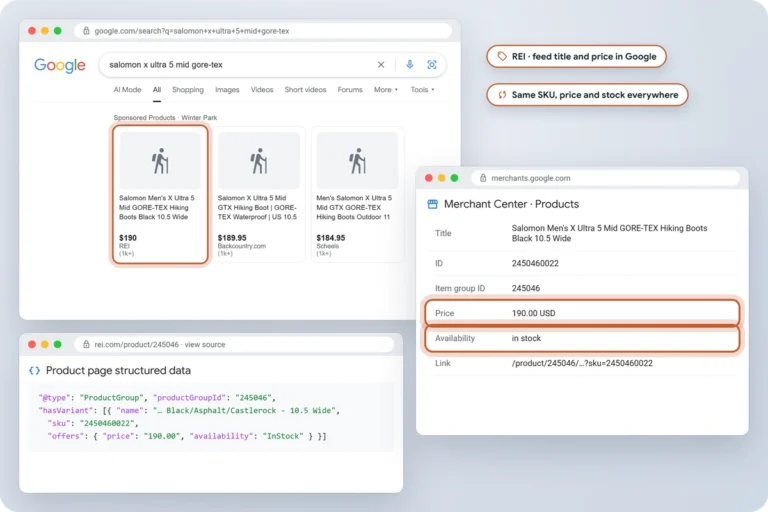Select Price value 190.00 USD

(533, 313)
